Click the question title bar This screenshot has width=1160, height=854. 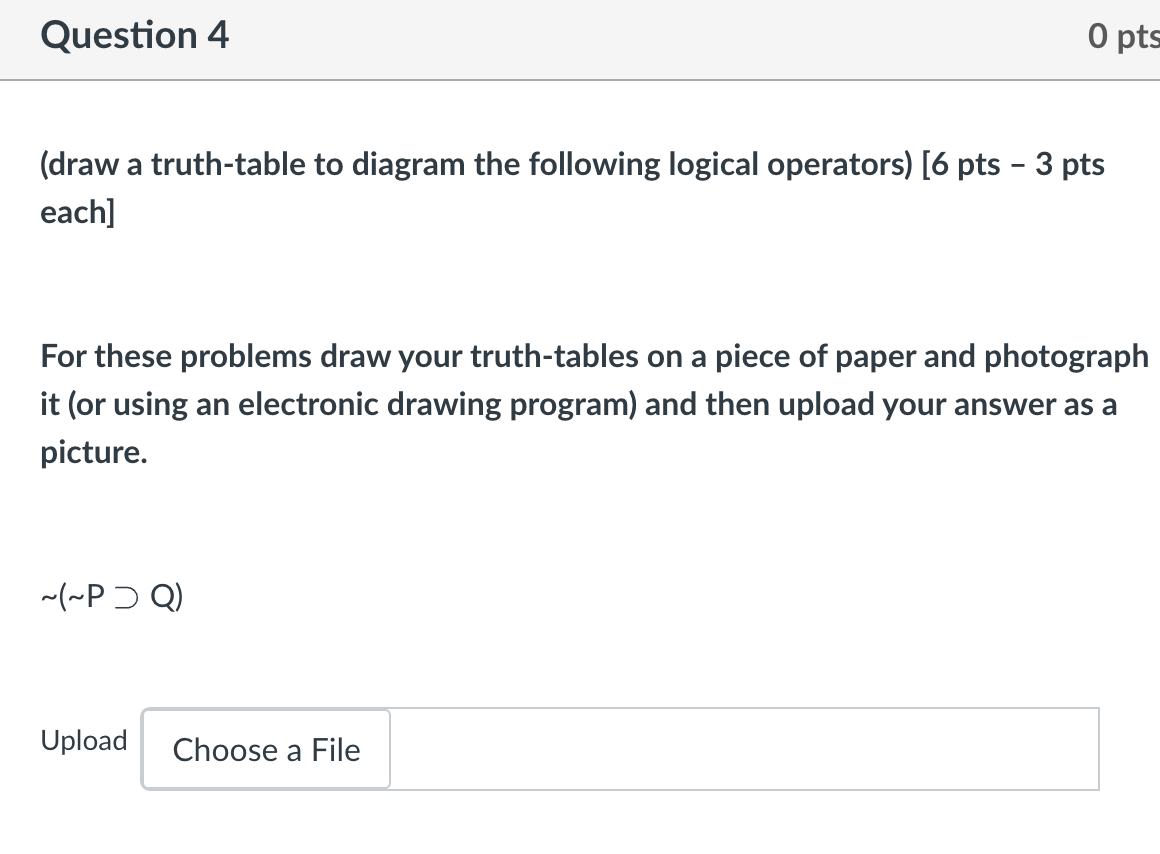(x=580, y=40)
